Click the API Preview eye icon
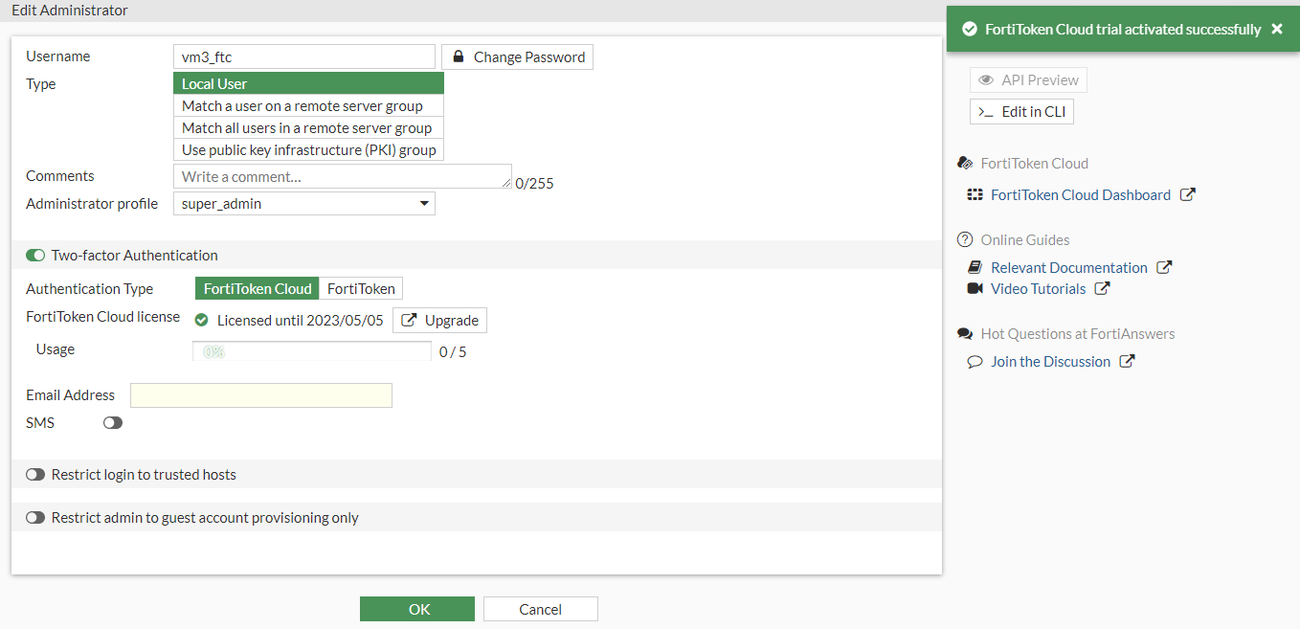 point(987,79)
